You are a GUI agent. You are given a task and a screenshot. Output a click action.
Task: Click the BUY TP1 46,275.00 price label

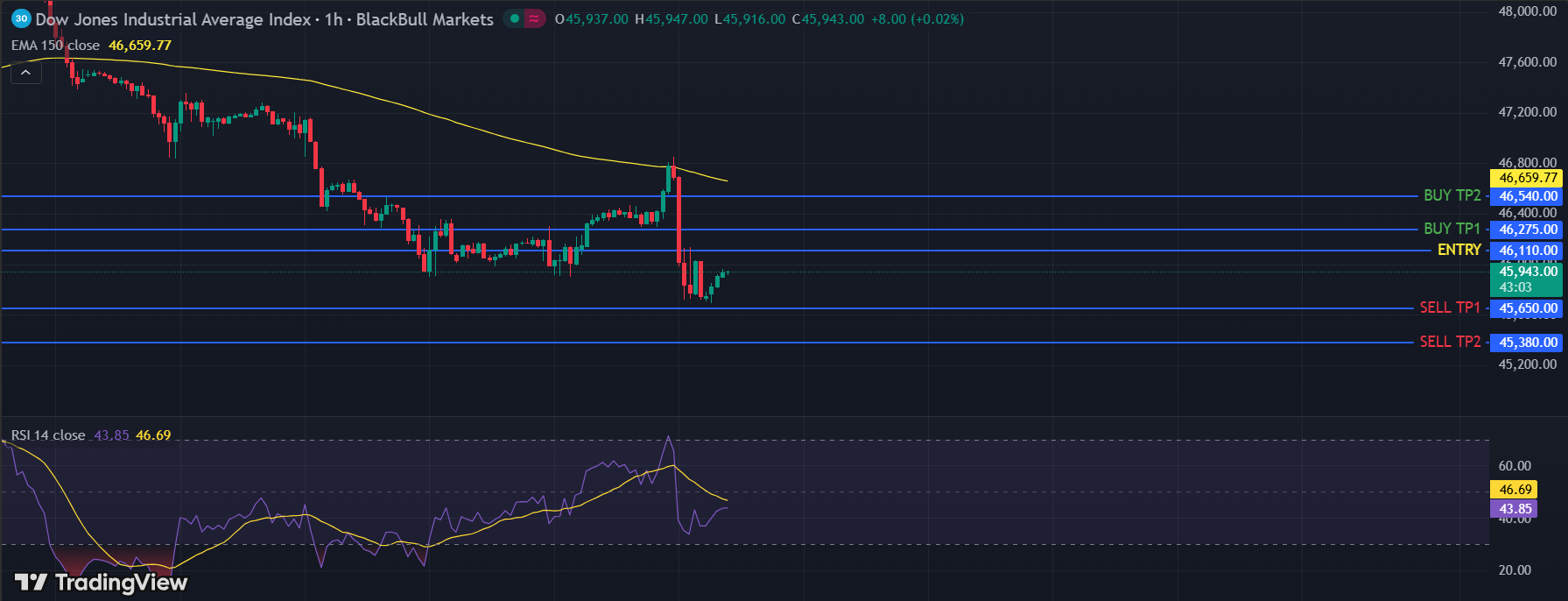click(1528, 230)
